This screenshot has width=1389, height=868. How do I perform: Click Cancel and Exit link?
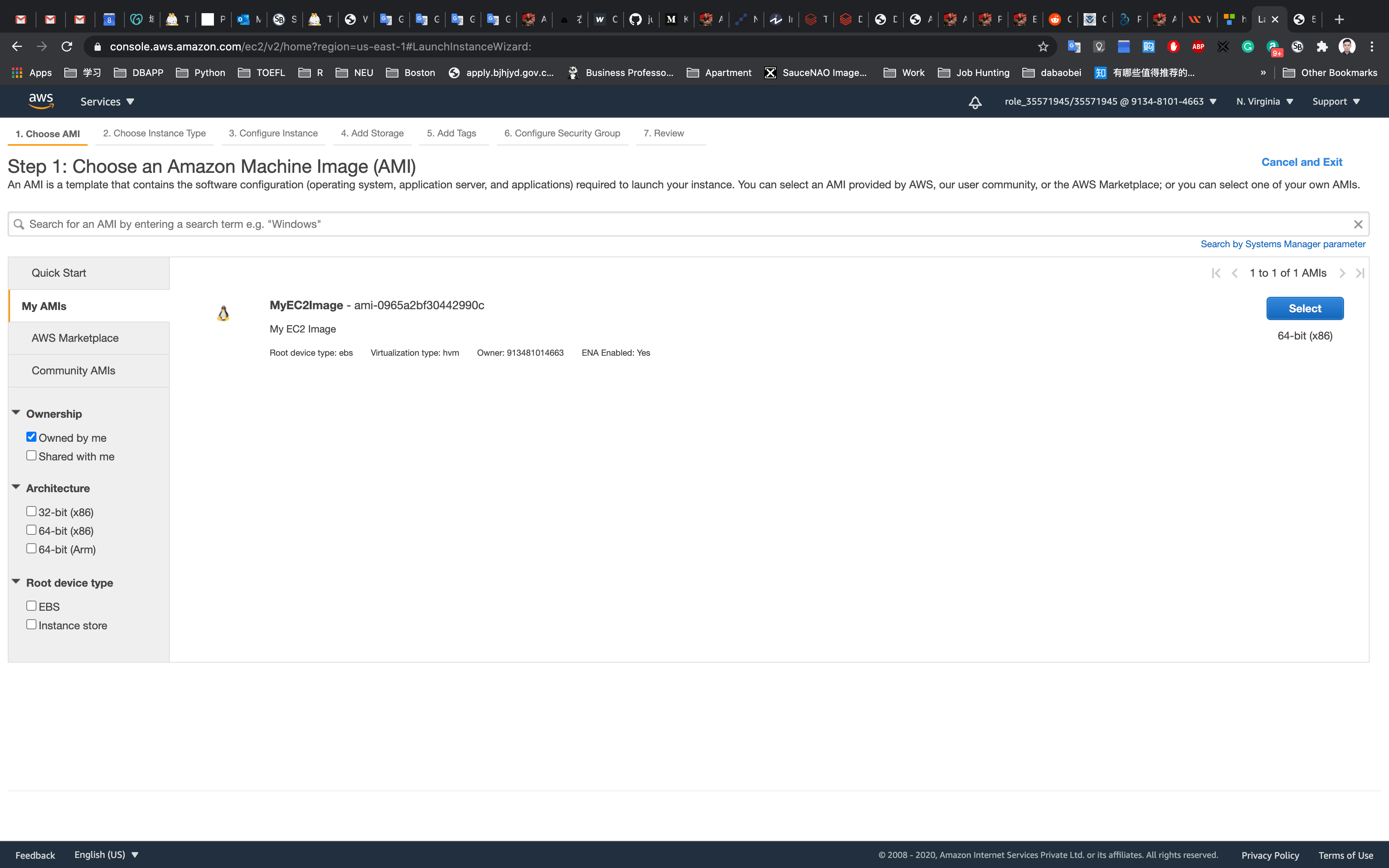click(1301, 162)
